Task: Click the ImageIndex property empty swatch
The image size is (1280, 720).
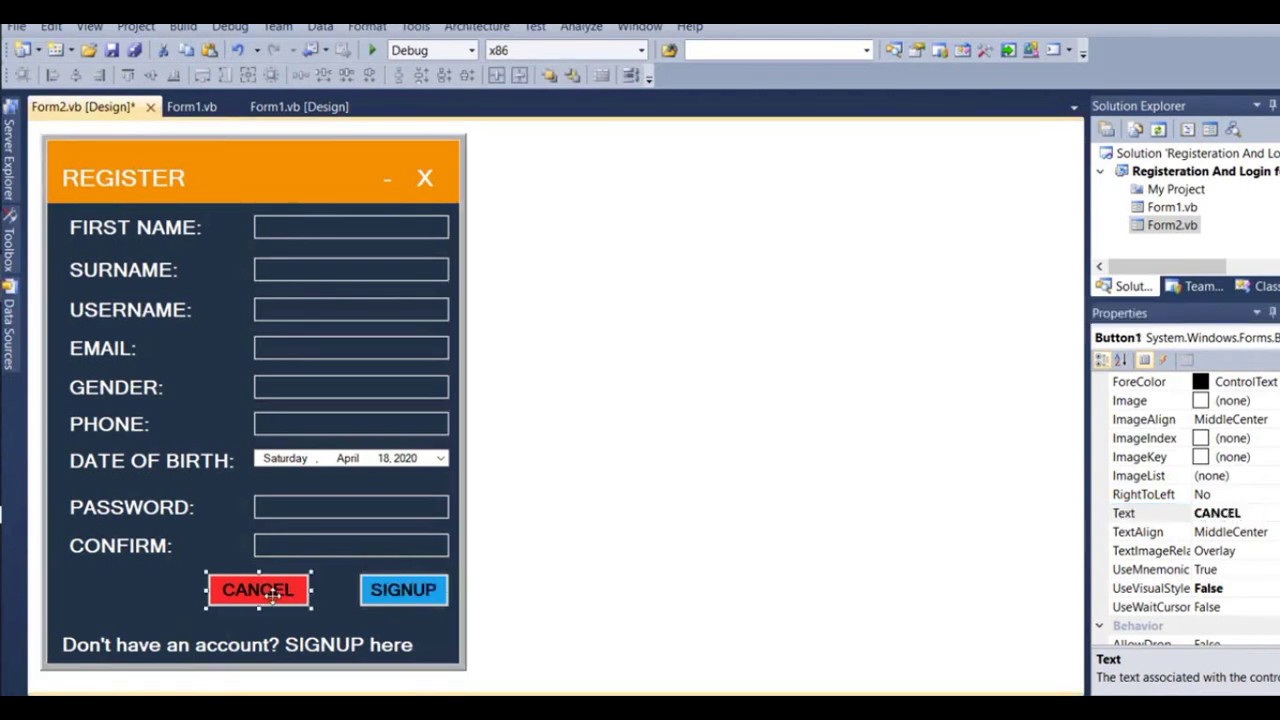Action: (1200, 438)
